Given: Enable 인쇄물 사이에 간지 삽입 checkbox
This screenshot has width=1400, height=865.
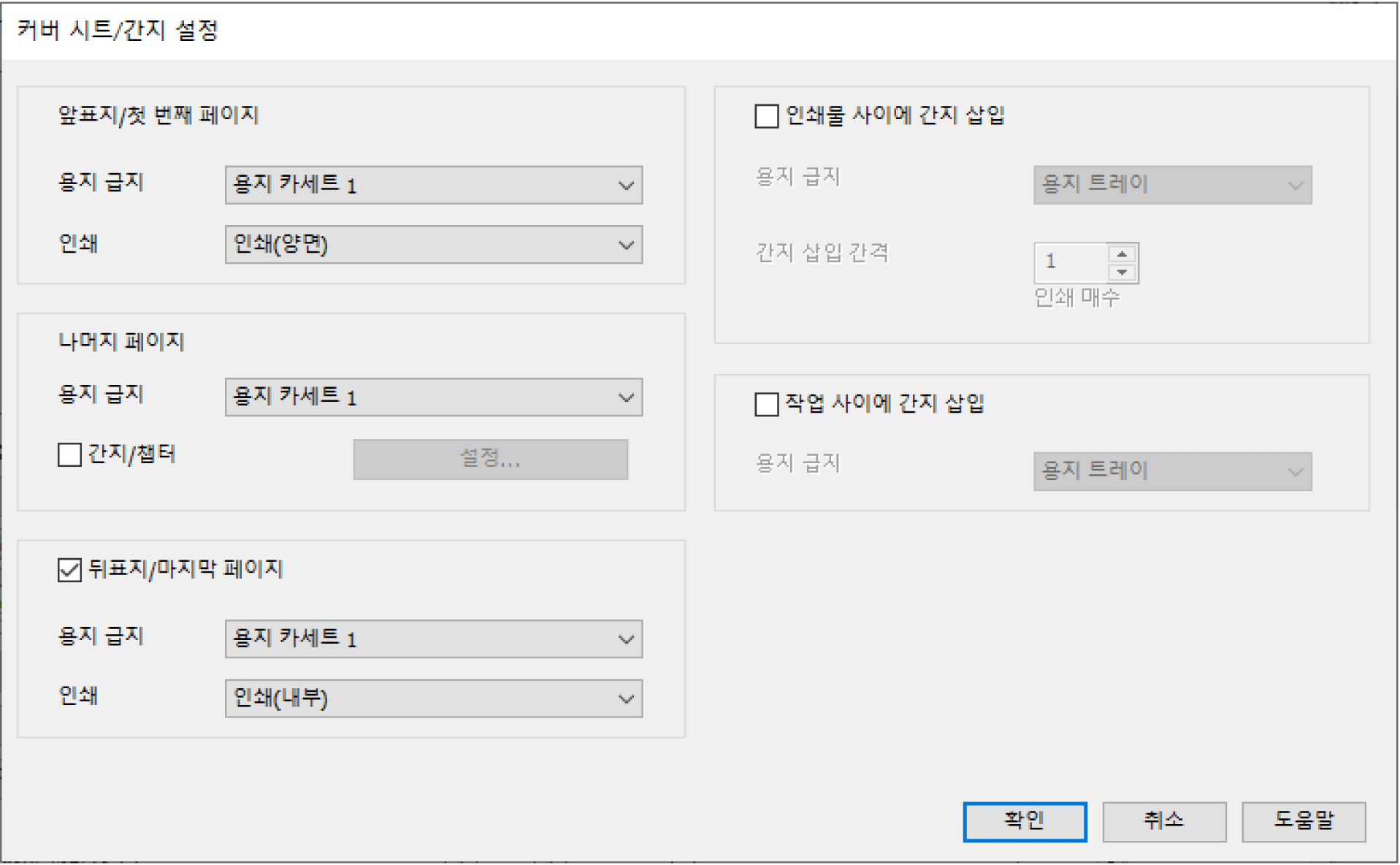Looking at the screenshot, I should click(766, 116).
